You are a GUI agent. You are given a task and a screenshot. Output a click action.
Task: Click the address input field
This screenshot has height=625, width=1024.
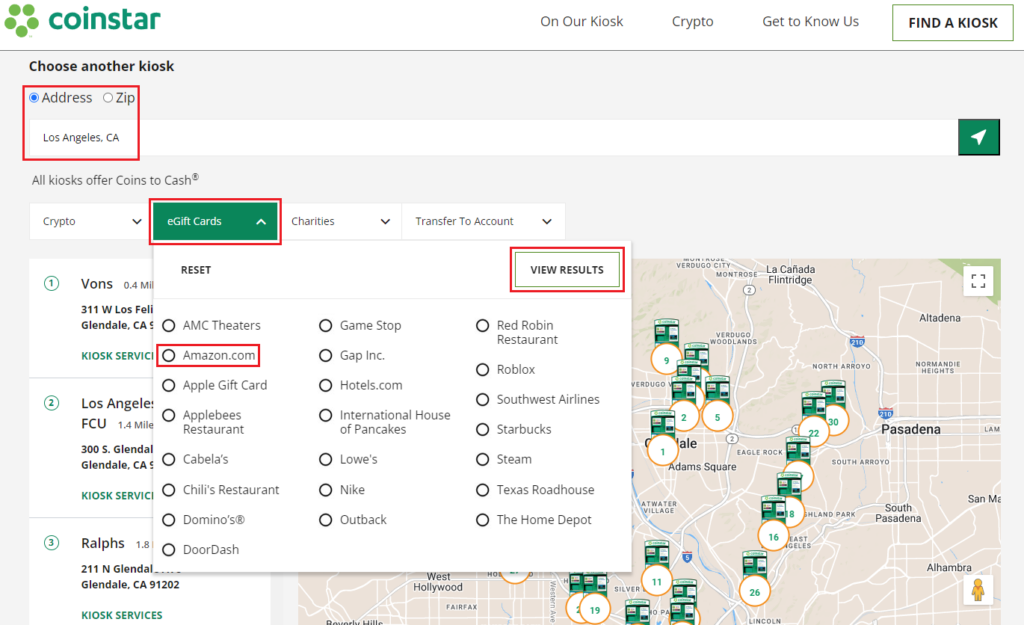pos(490,138)
